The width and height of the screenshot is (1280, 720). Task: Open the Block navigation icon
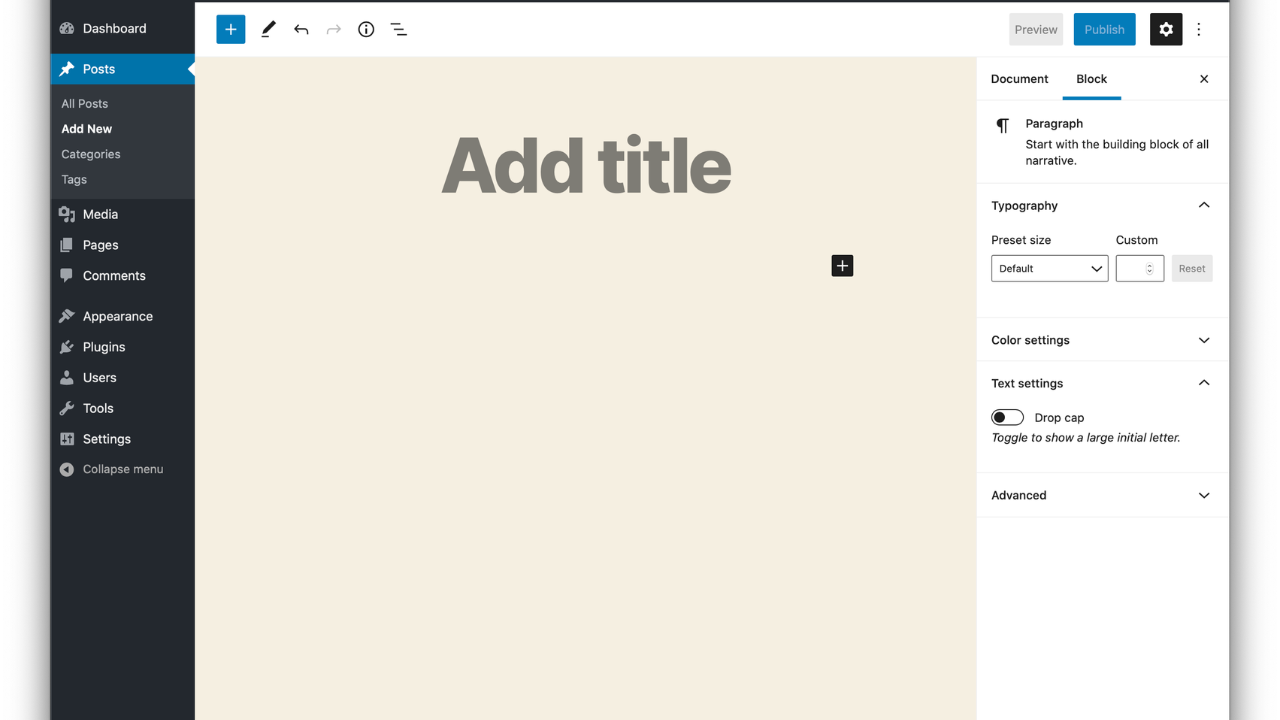coord(398,29)
